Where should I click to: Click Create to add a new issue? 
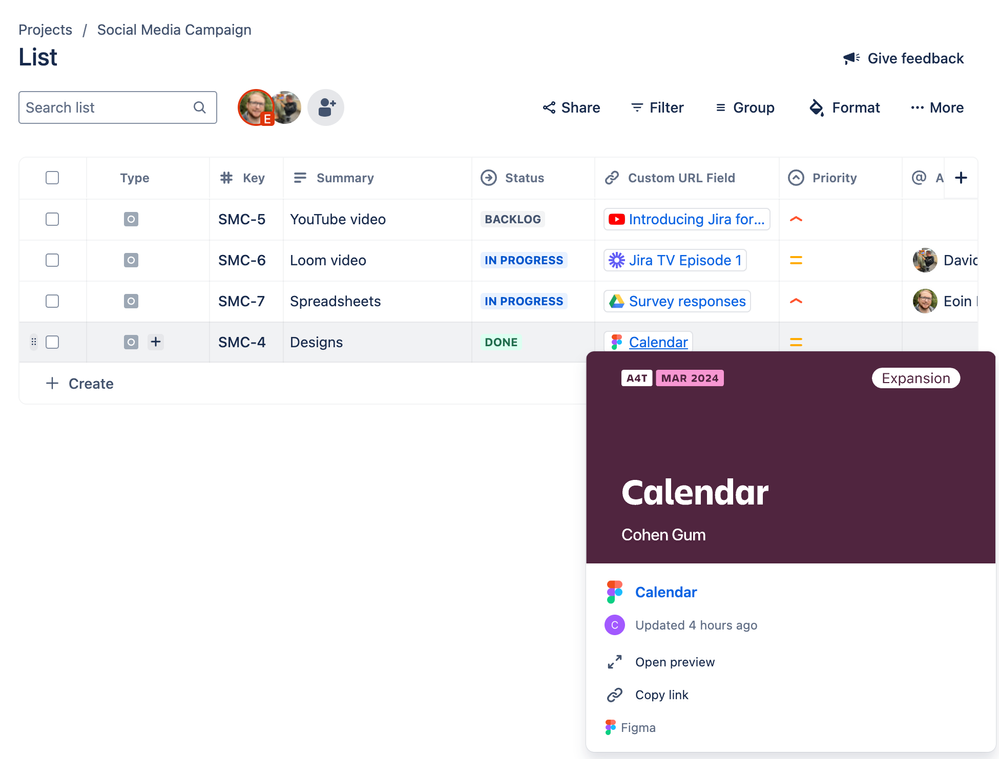pos(80,384)
